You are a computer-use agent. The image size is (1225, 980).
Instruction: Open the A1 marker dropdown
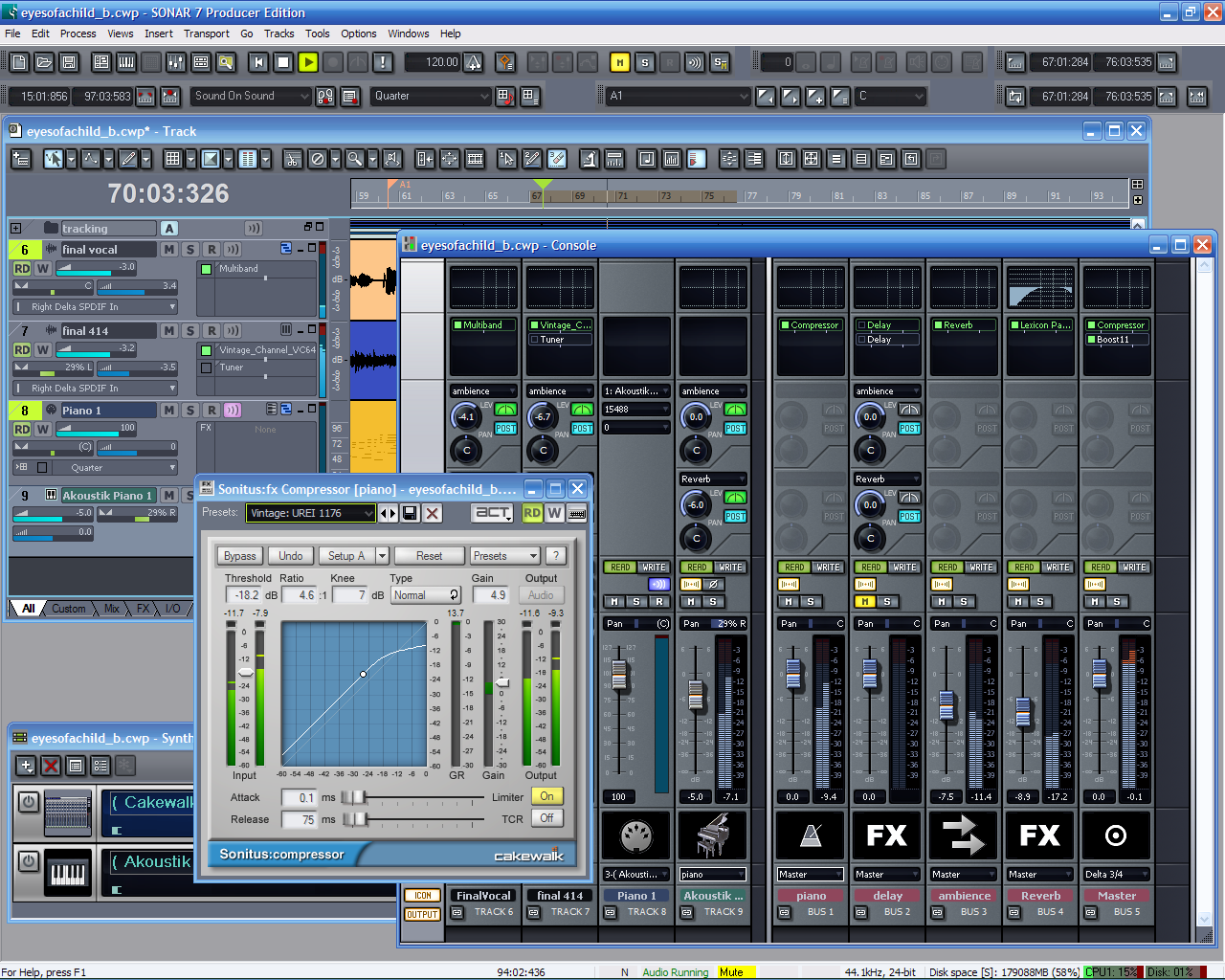(678, 96)
